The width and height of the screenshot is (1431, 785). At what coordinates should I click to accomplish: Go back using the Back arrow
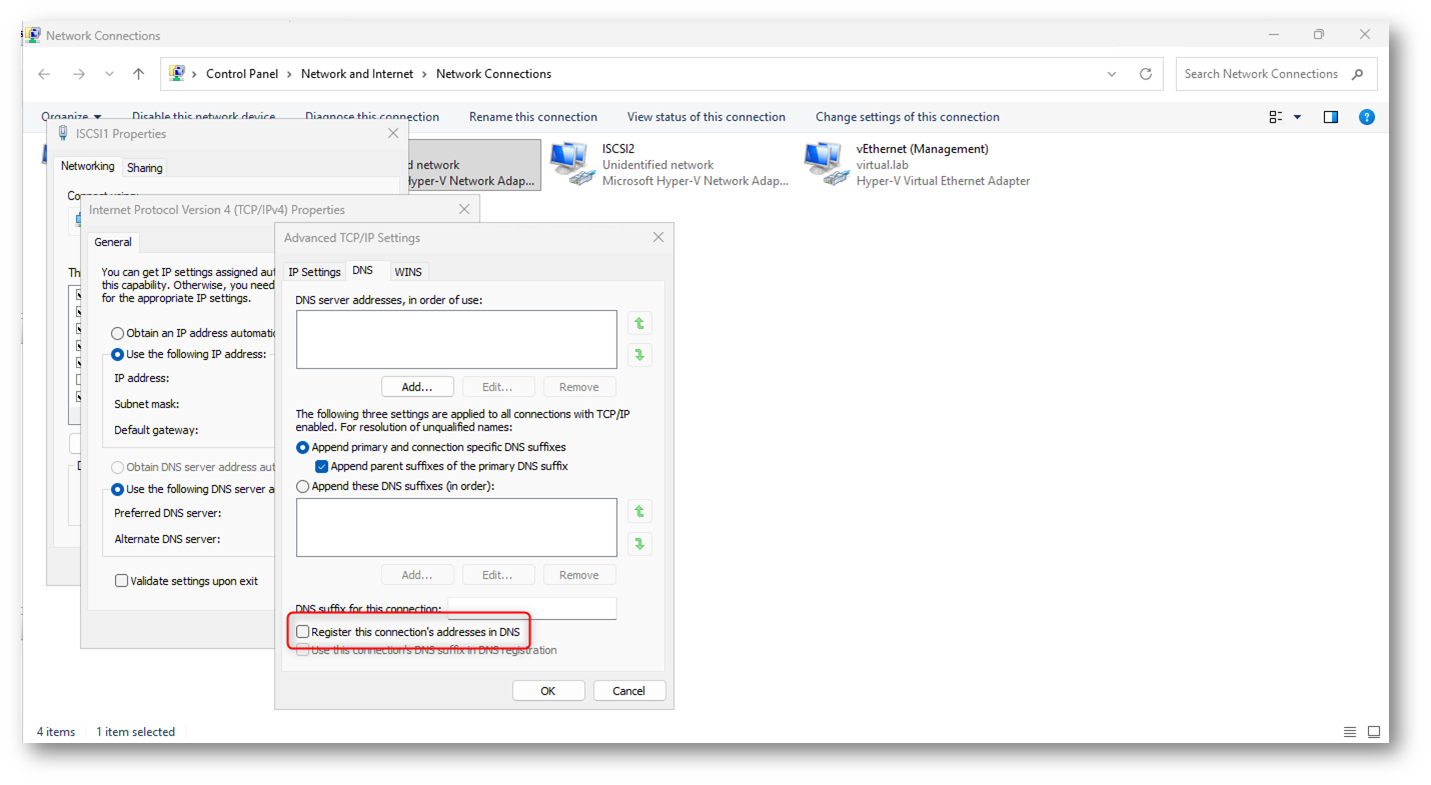point(44,74)
